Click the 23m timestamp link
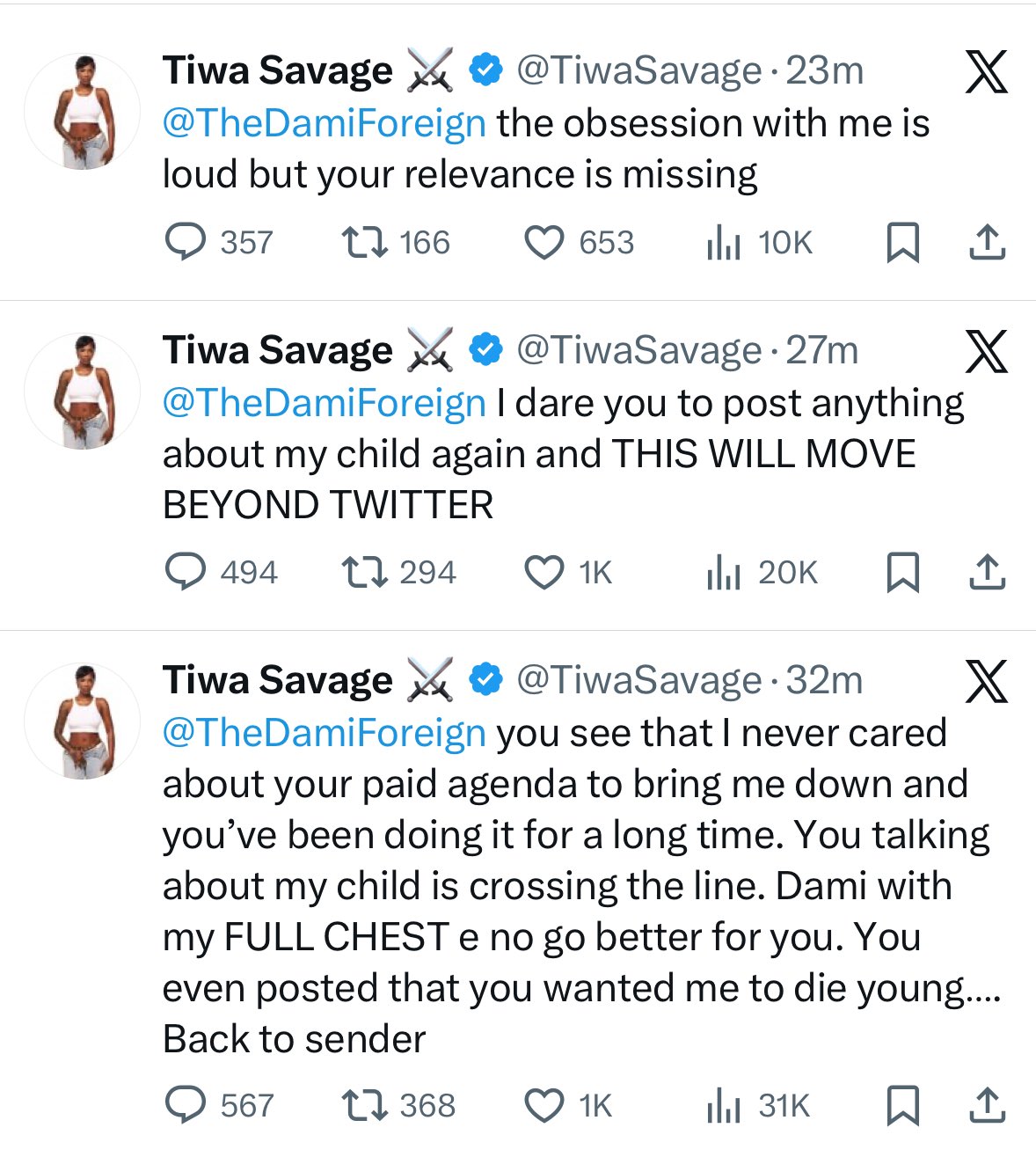 [821, 70]
